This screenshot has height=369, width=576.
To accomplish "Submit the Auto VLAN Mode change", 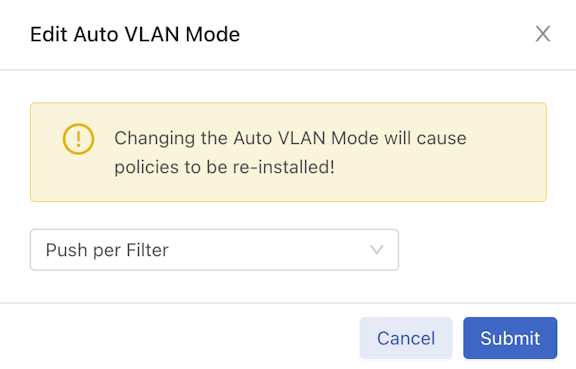I will coord(510,338).
